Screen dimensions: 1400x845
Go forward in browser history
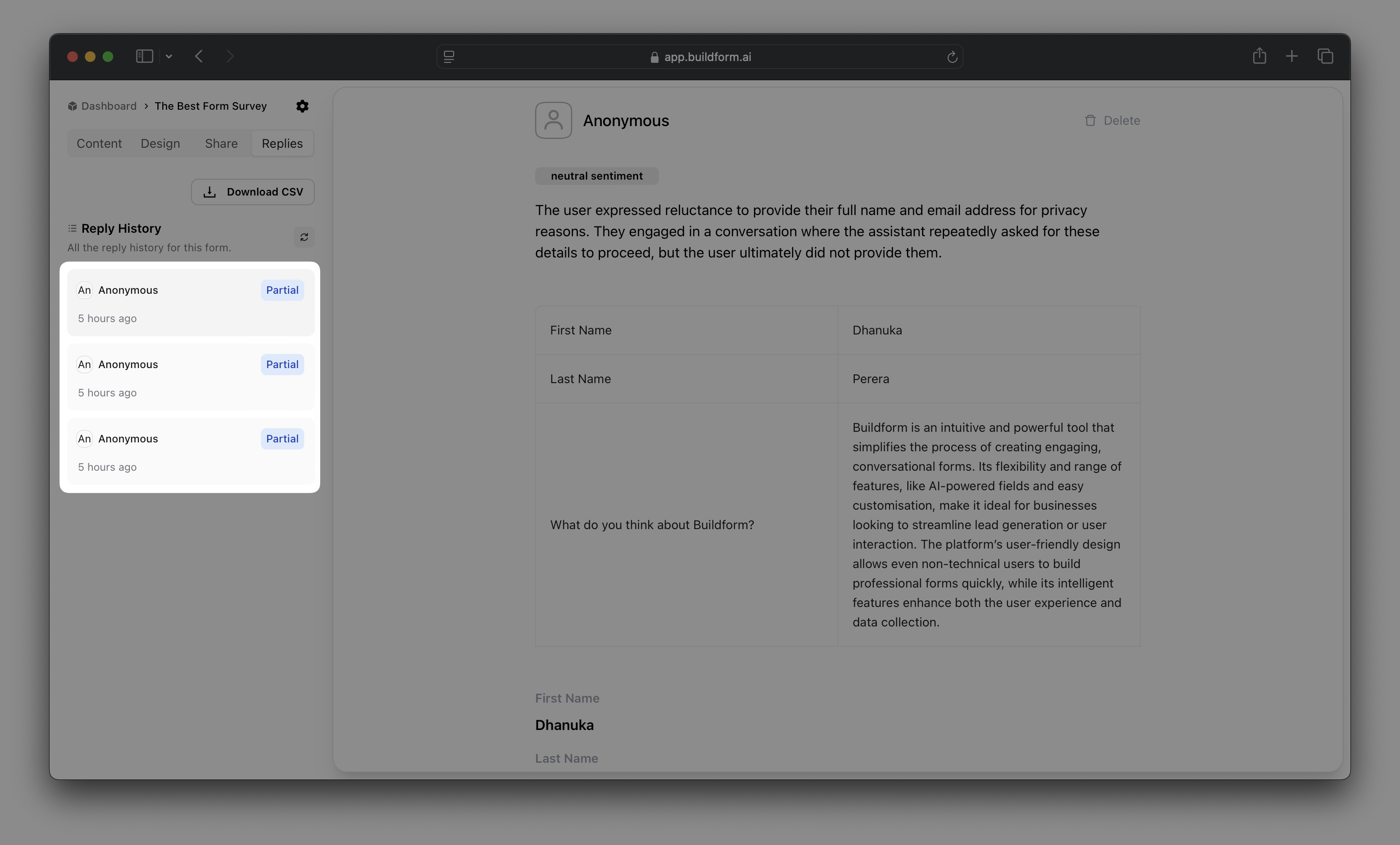(230, 56)
